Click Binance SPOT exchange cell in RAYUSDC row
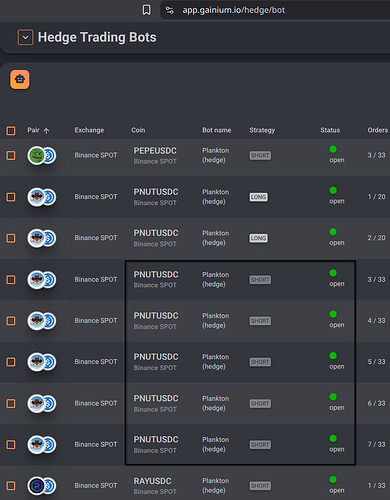The image size is (390, 500). 96,486
